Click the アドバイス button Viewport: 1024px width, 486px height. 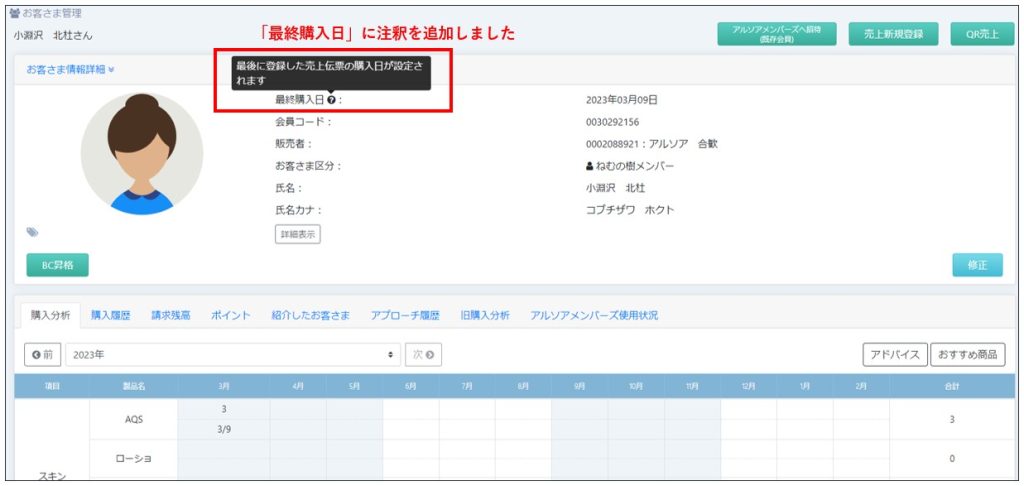(893, 355)
